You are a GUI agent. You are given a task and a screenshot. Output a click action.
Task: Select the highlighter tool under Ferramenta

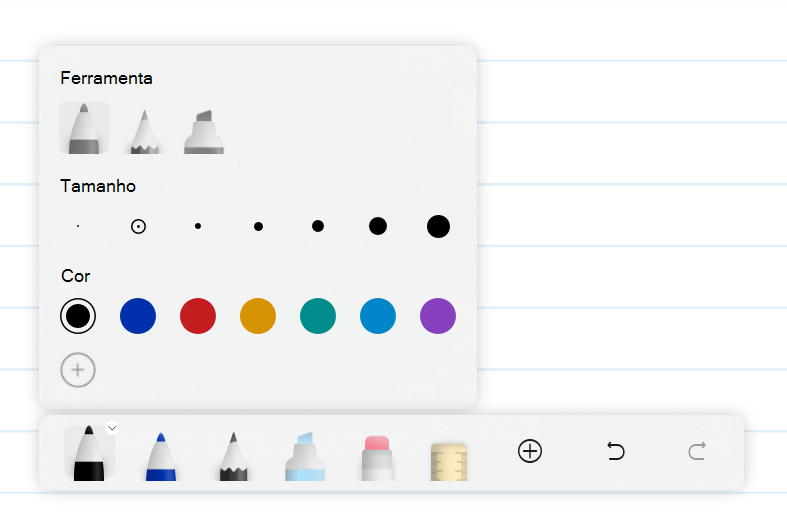pyautogui.click(x=204, y=132)
